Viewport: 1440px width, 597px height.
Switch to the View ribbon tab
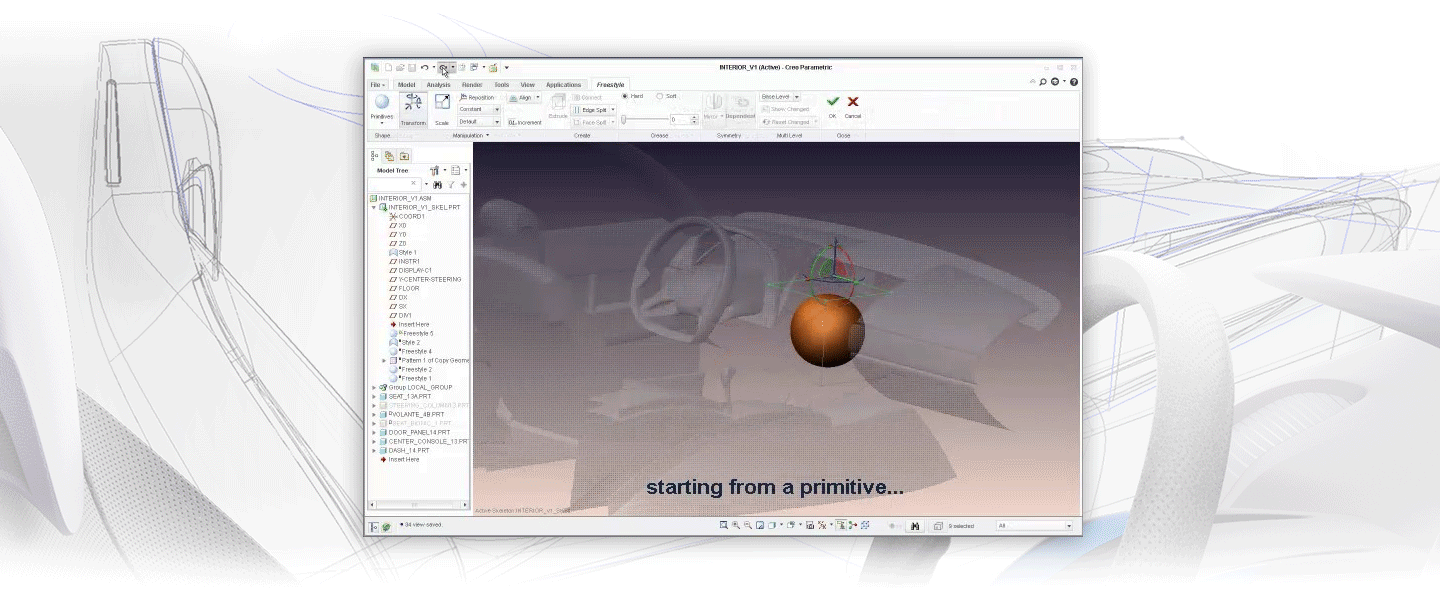[528, 85]
